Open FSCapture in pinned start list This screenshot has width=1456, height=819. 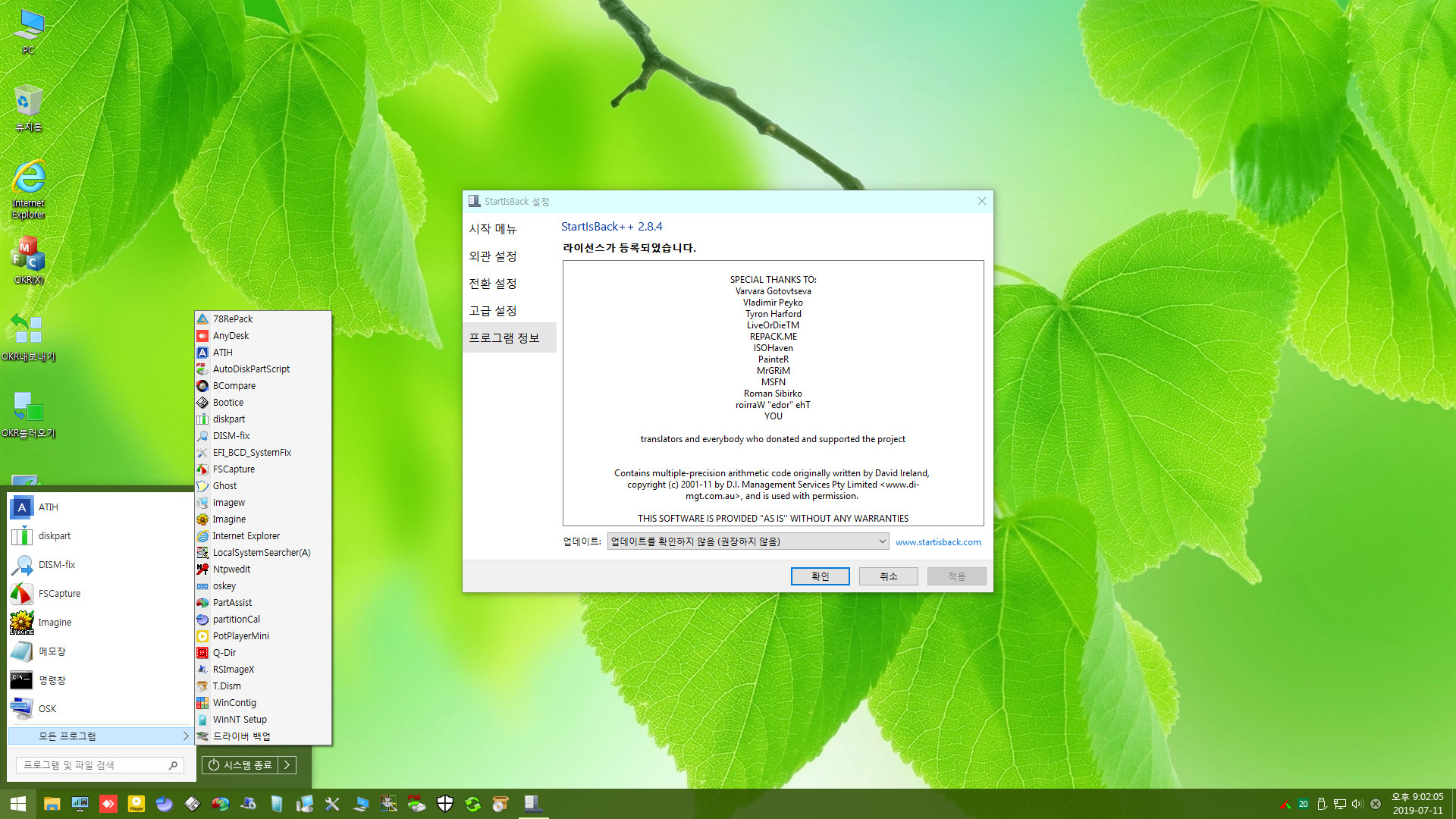pyautogui.click(x=100, y=594)
